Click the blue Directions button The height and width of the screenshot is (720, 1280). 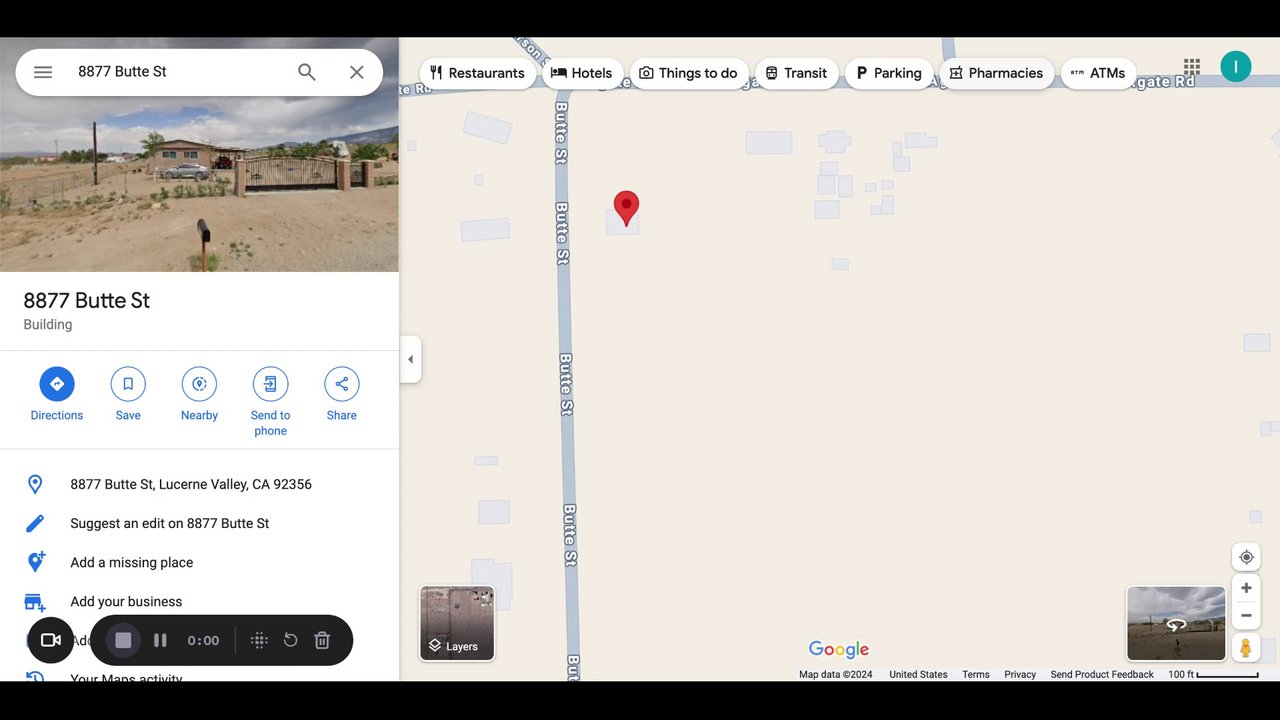[57, 384]
